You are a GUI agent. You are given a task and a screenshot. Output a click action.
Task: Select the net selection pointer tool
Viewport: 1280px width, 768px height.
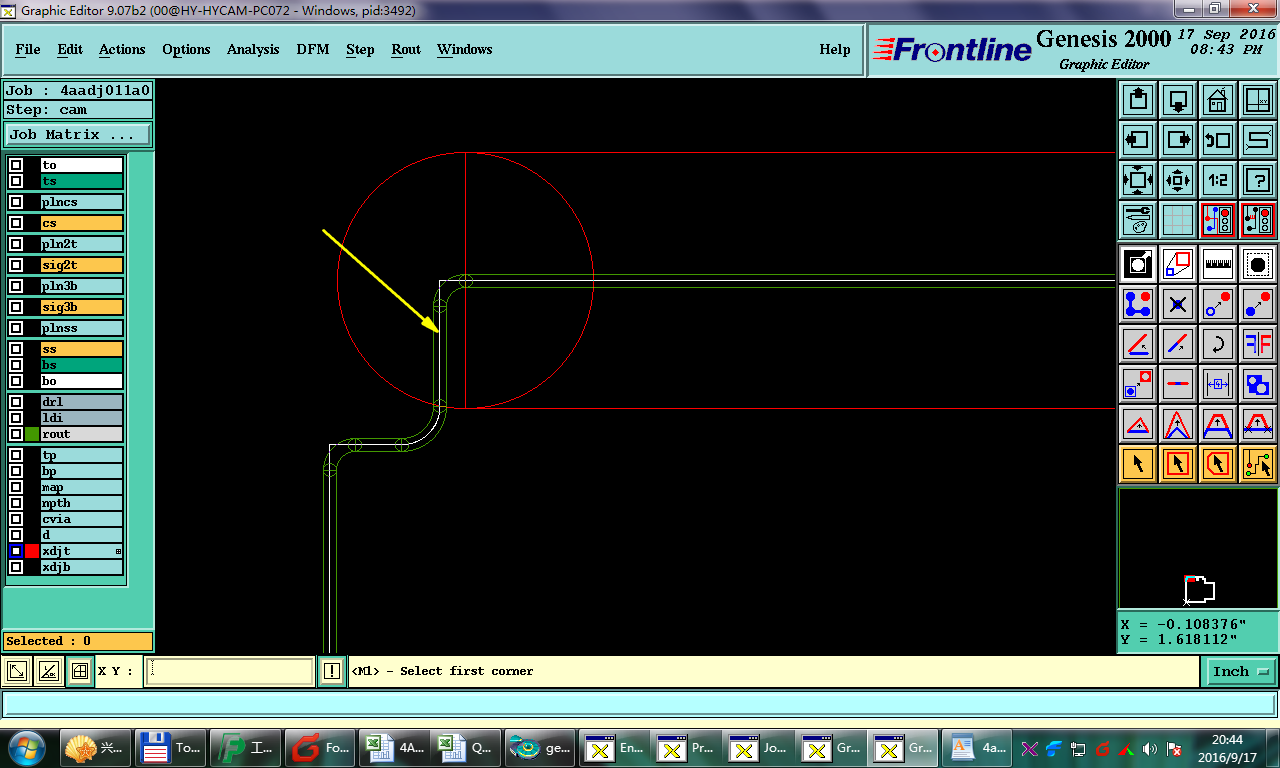pyautogui.click(x=1257, y=464)
